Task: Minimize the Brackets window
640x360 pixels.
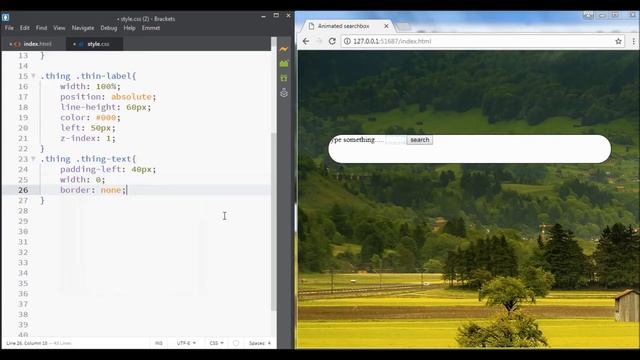Action: tap(263, 16)
